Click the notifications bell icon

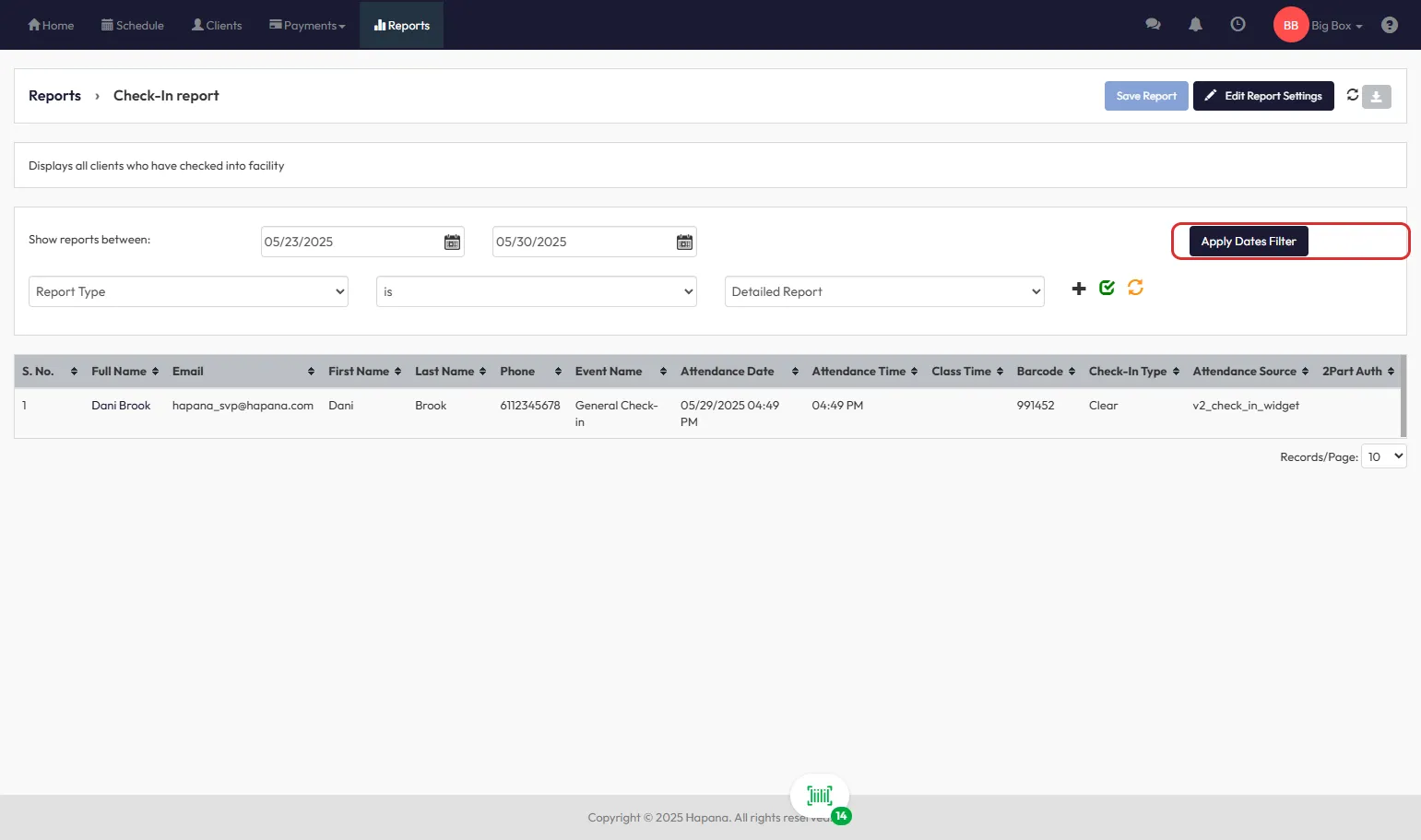1195,25
